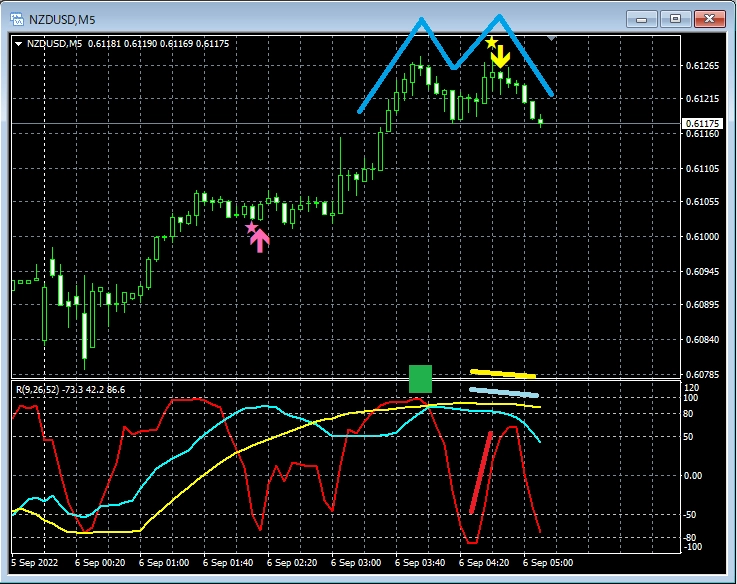The image size is (737, 584).
Task: Click the pink star marker on chart
Action: point(251,228)
